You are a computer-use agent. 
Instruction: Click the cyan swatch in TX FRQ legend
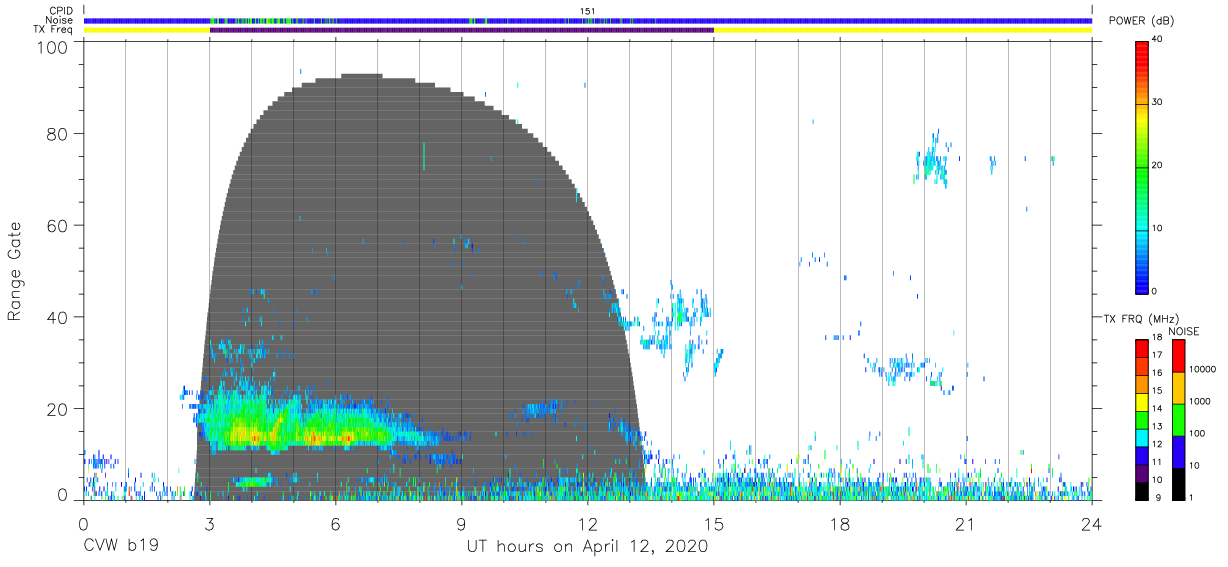pos(1141,437)
